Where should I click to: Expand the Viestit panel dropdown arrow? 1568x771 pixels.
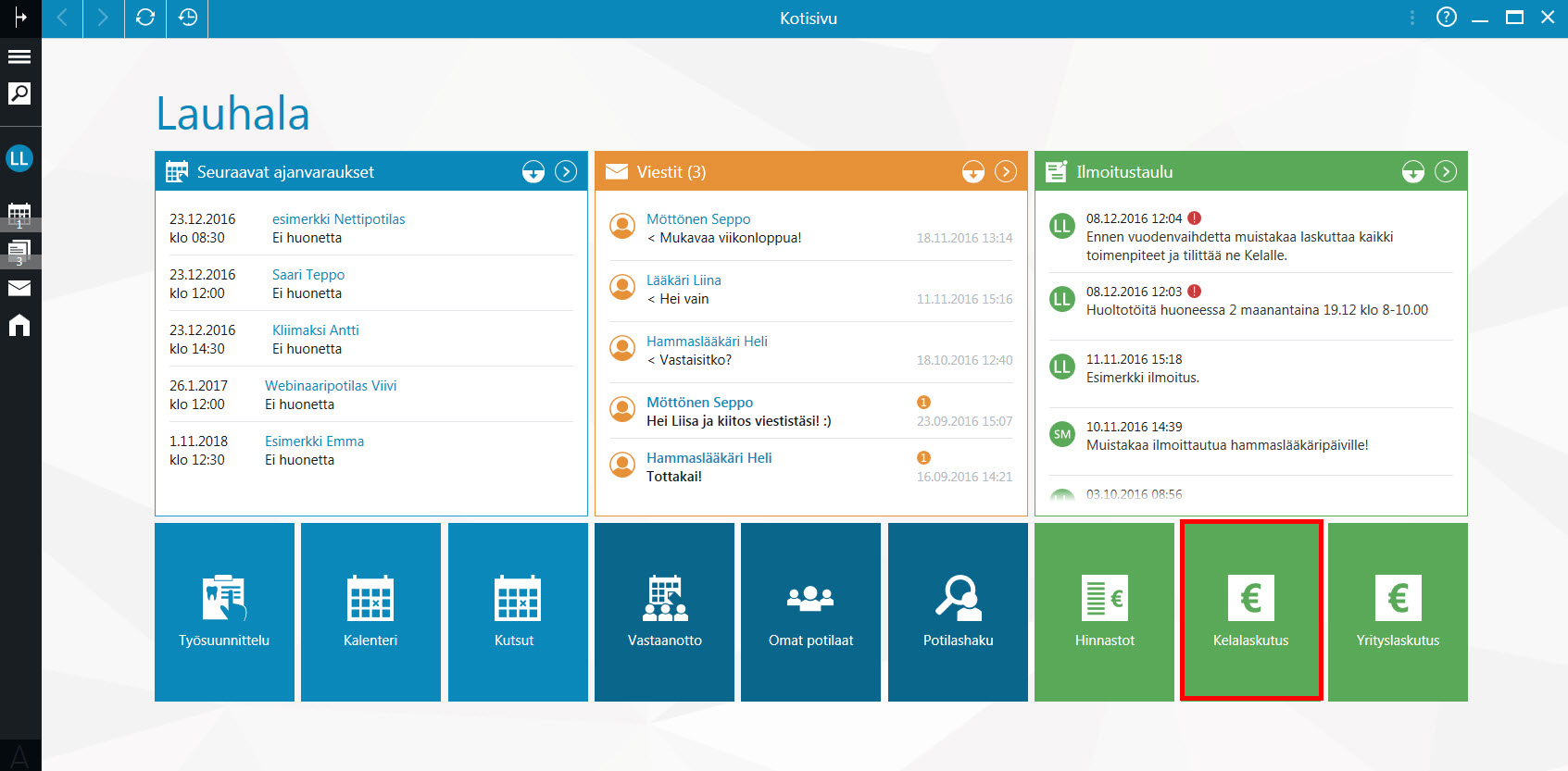pyautogui.click(x=973, y=172)
